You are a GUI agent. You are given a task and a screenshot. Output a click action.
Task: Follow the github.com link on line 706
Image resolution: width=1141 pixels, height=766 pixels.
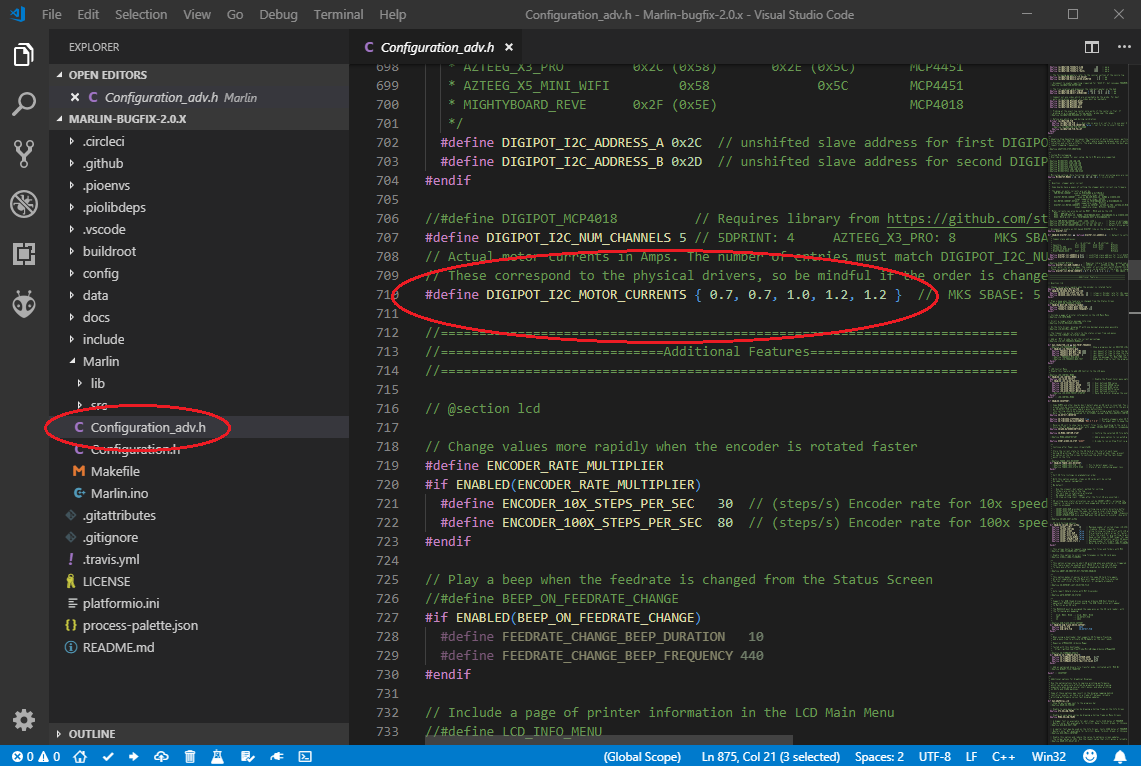(966, 218)
